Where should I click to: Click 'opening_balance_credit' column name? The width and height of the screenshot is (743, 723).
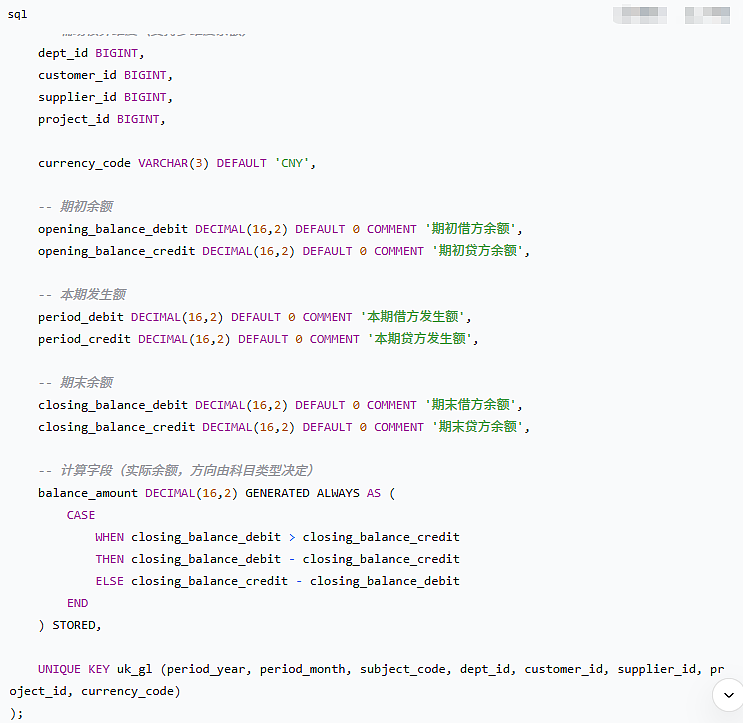point(117,251)
